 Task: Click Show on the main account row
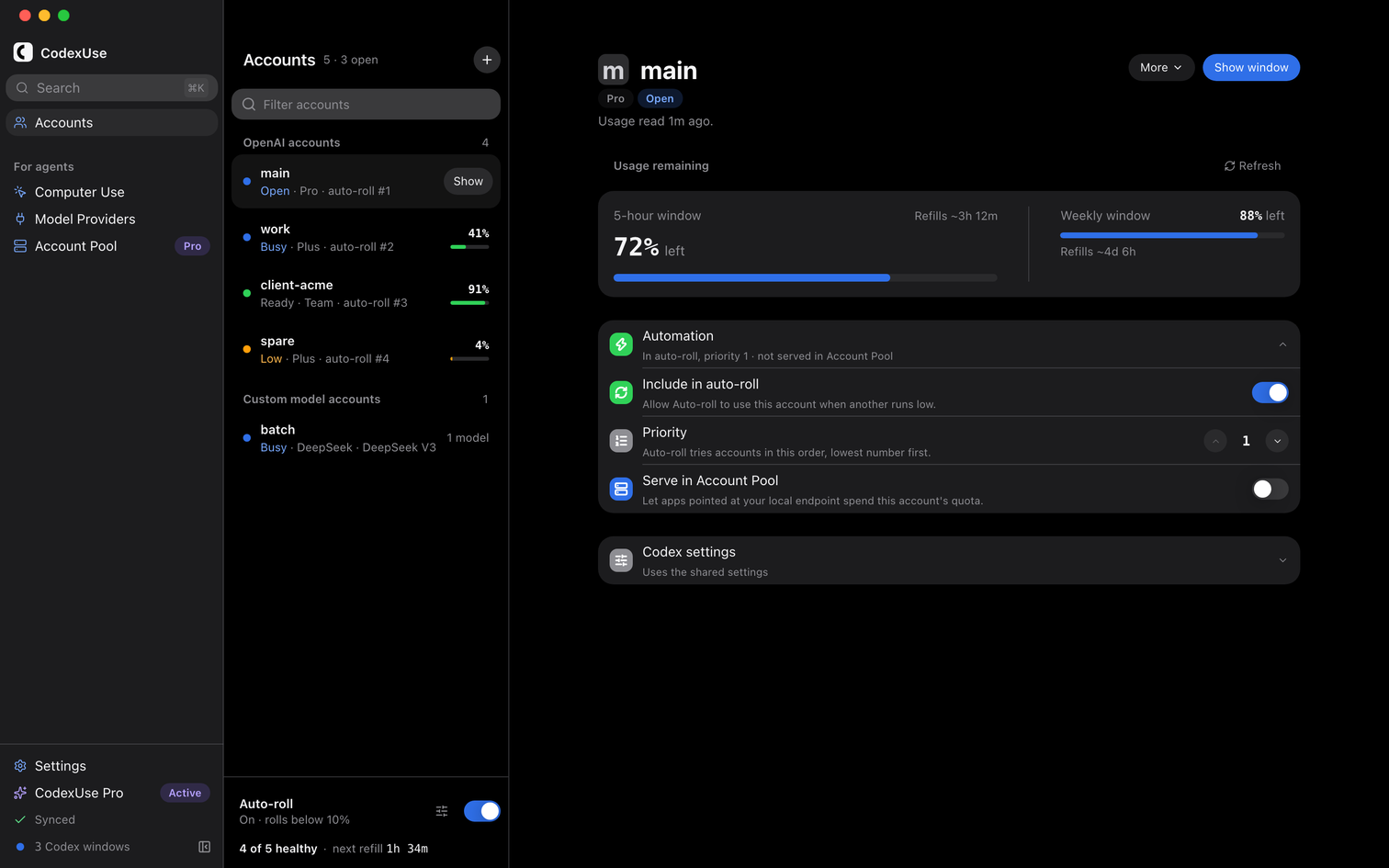pos(468,181)
